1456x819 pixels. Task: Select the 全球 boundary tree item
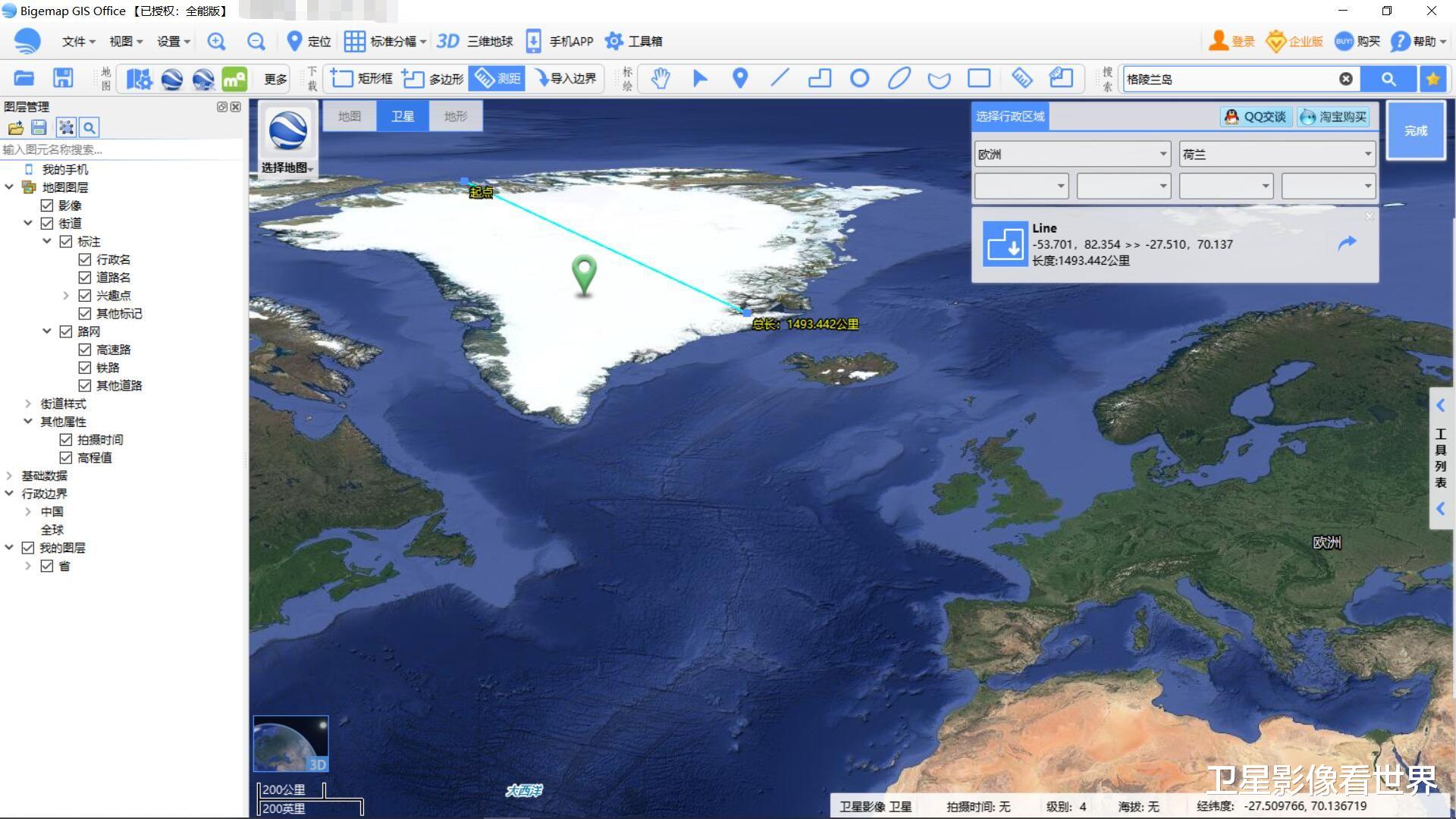tap(52, 530)
